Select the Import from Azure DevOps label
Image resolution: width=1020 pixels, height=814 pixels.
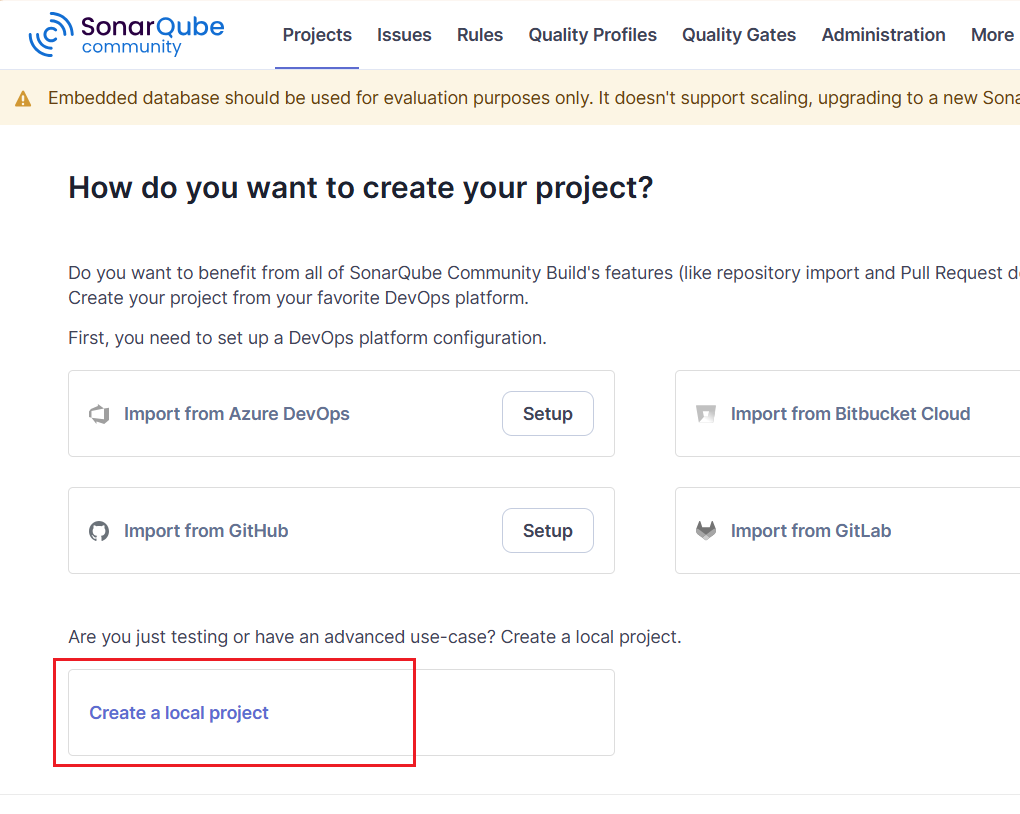pos(237,414)
